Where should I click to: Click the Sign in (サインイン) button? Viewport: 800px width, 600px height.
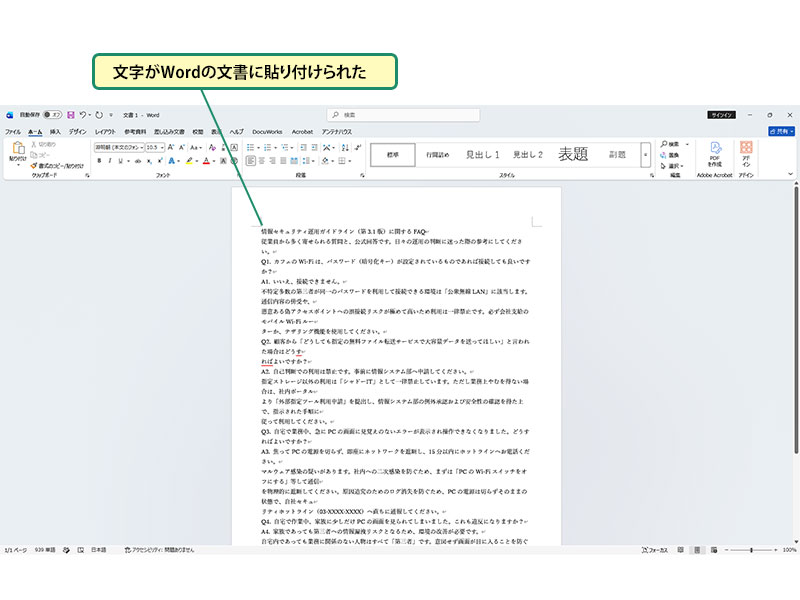point(721,115)
